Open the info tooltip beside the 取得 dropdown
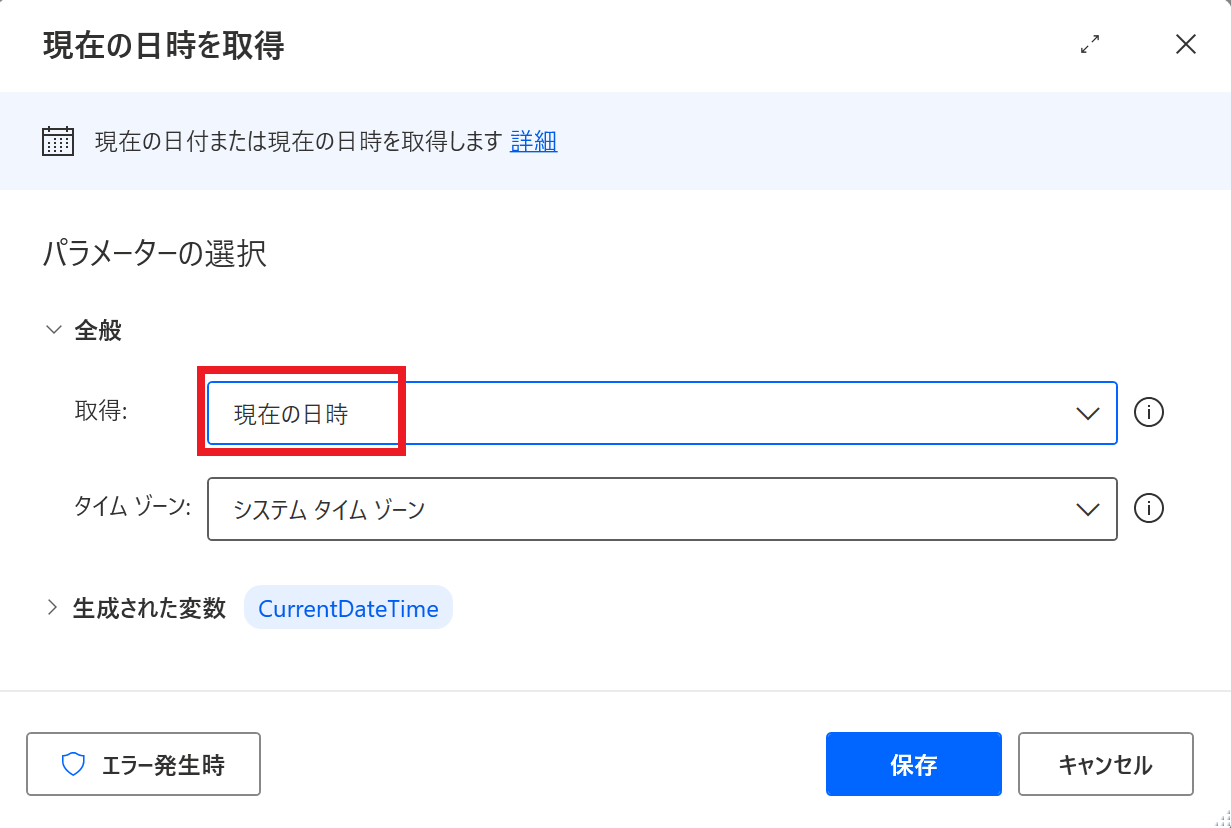 pyautogui.click(x=1149, y=412)
